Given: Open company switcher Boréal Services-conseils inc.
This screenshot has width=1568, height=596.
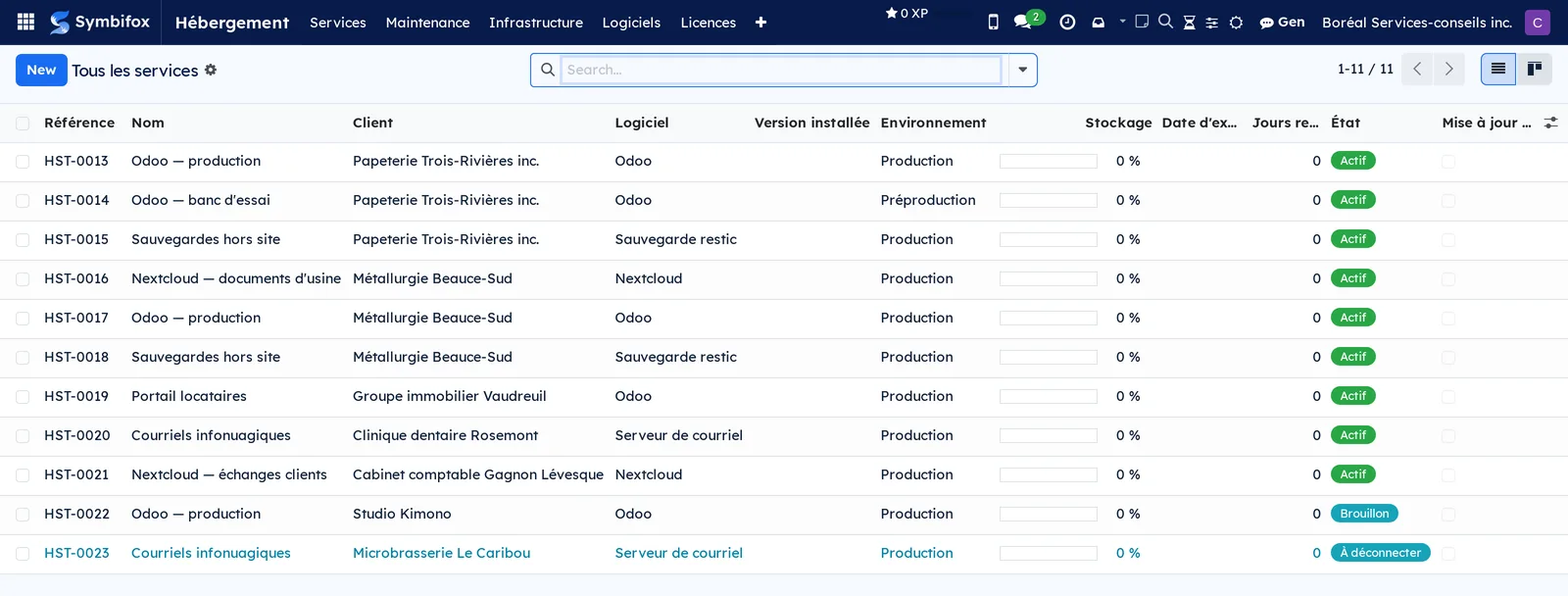Looking at the screenshot, I should [1416, 22].
